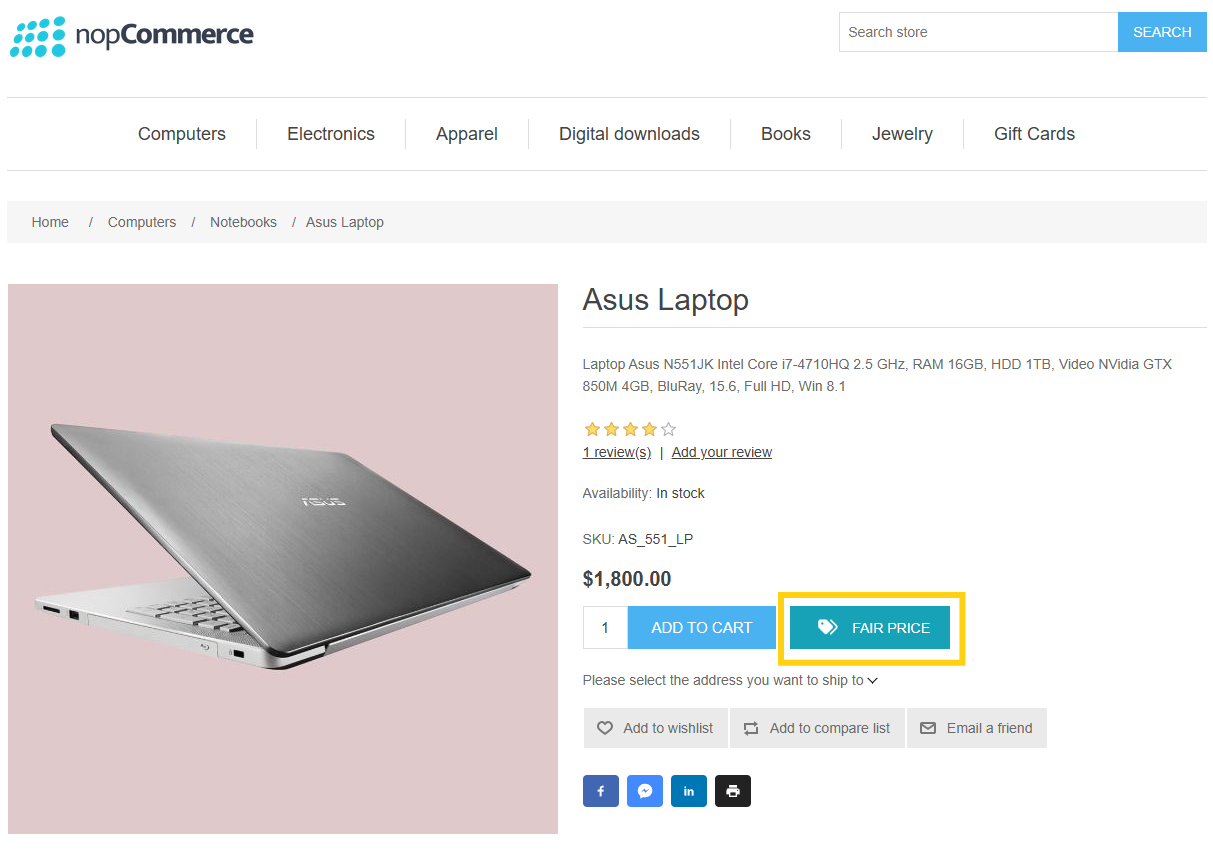Go to Gift Cards category

(x=1034, y=134)
